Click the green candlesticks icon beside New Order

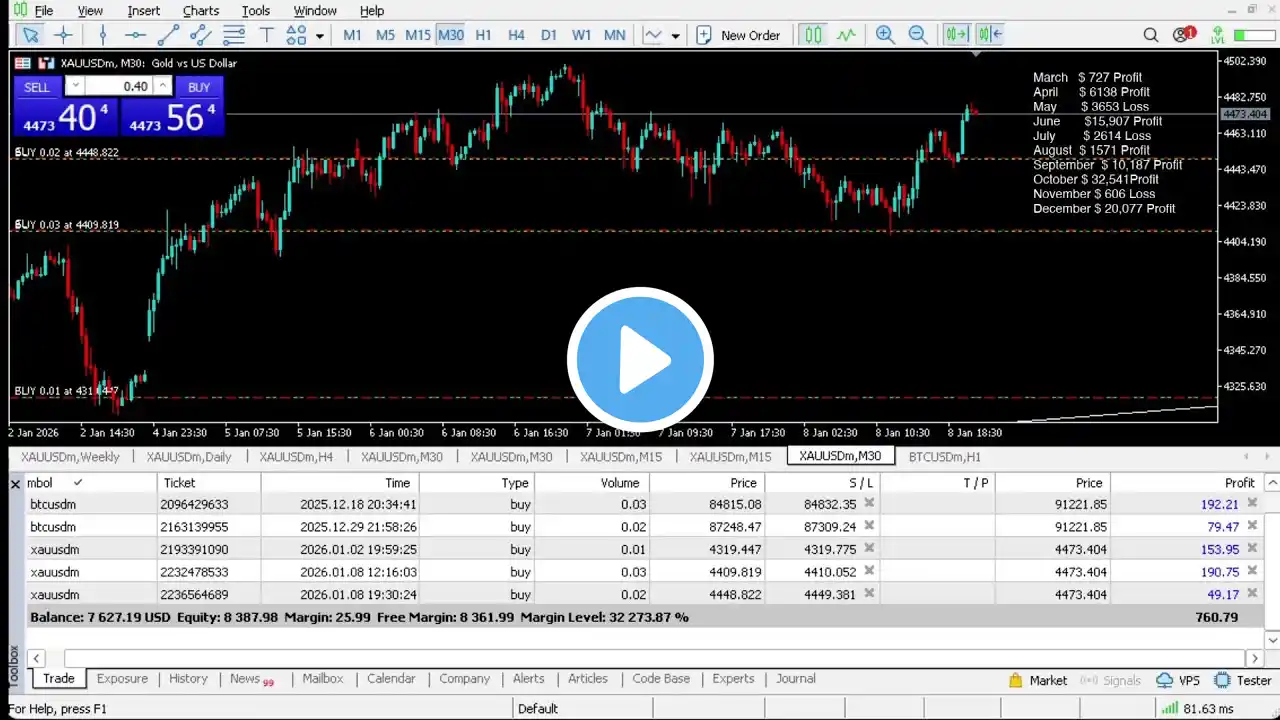[x=814, y=35]
